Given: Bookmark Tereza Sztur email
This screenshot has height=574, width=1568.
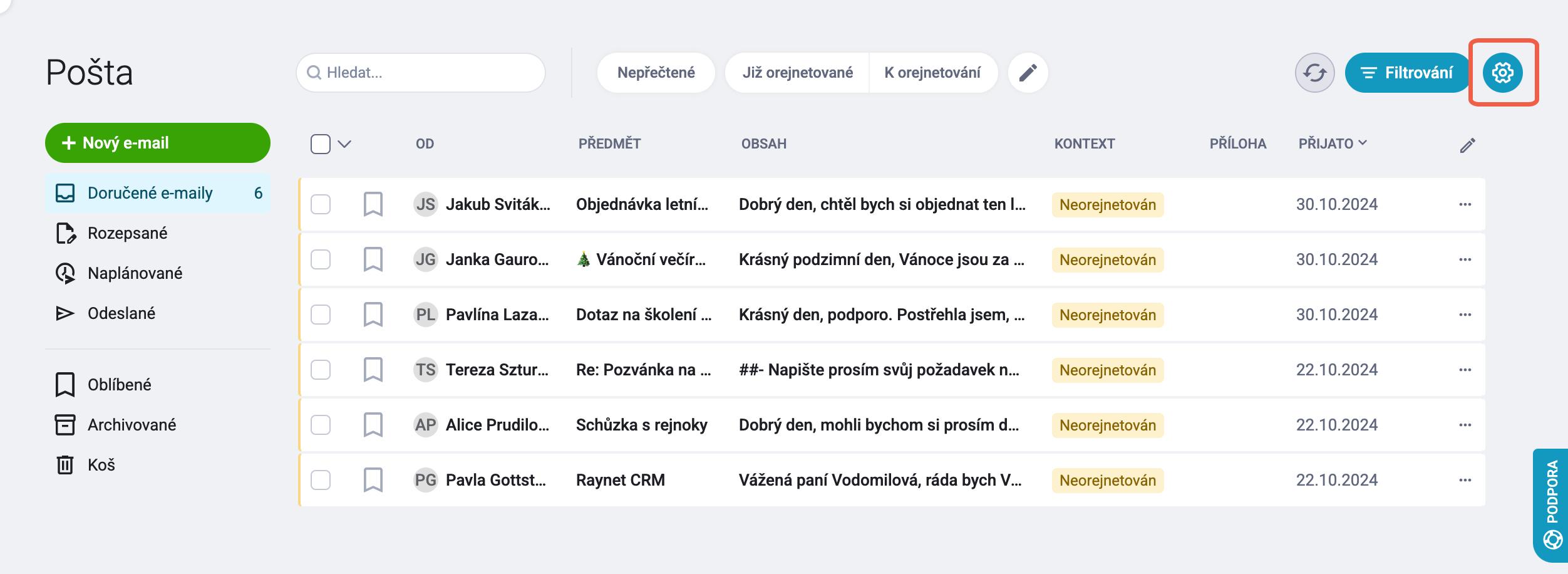Looking at the screenshot, I should click(373, 370).
